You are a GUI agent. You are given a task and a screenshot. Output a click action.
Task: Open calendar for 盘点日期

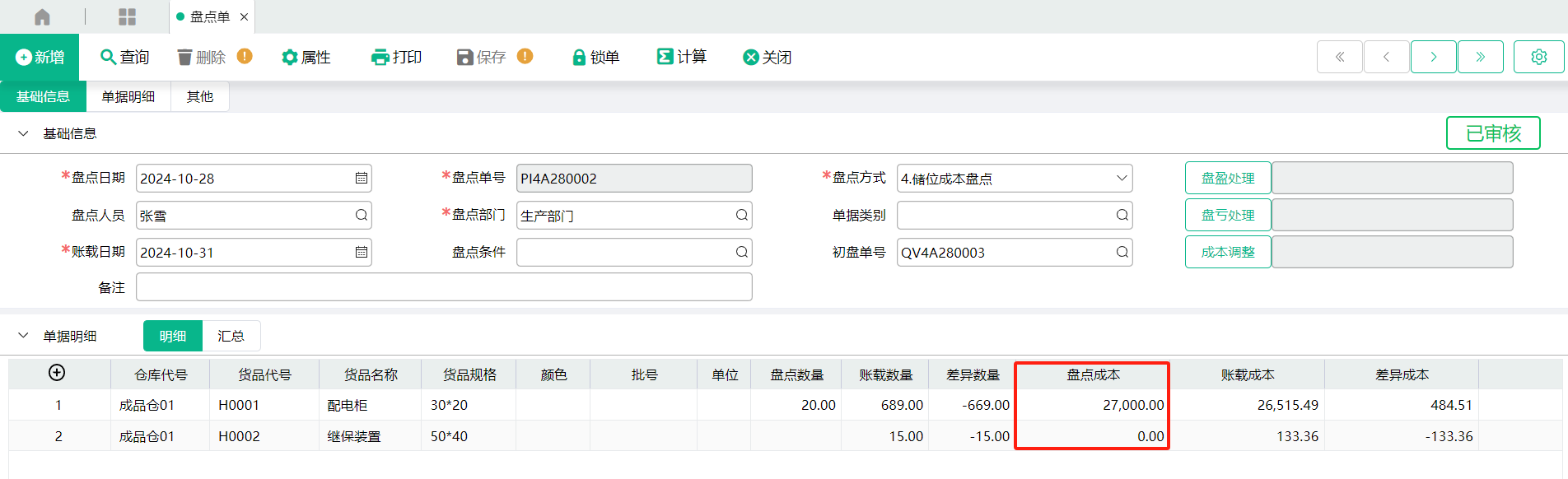(361, 179)
